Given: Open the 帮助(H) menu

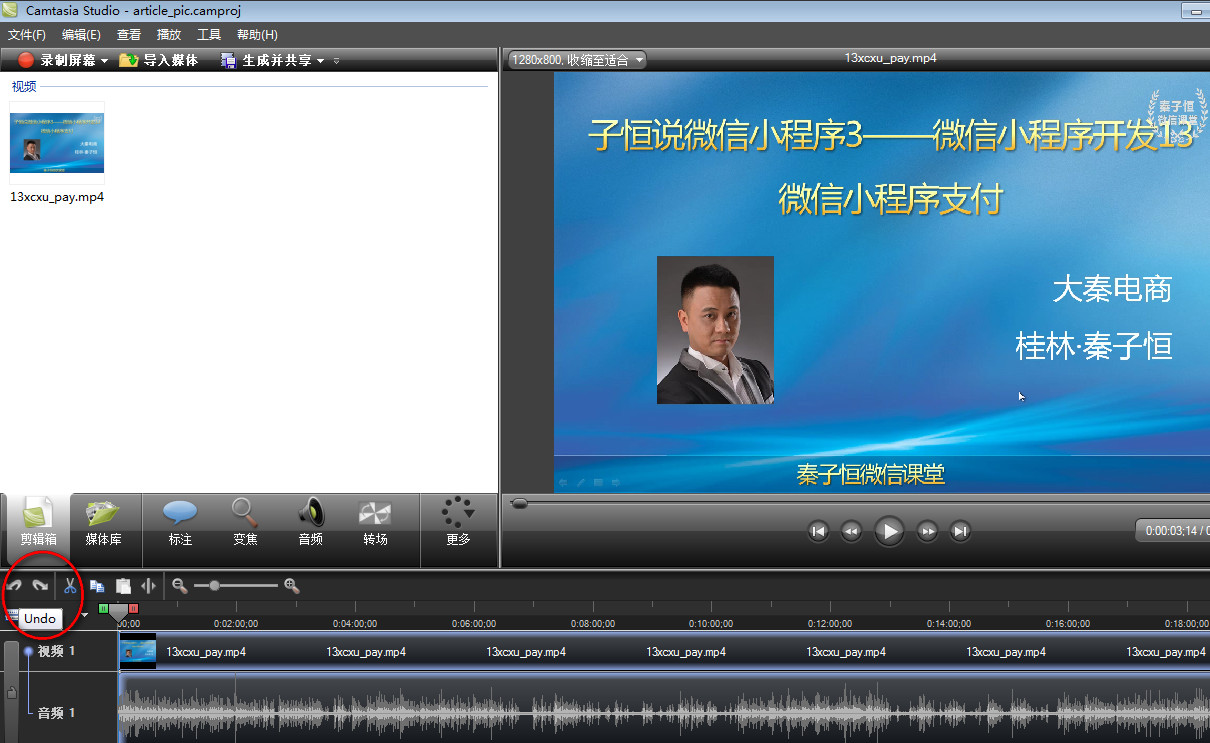Looking at the screenshot, I should (x=257, y=34).
